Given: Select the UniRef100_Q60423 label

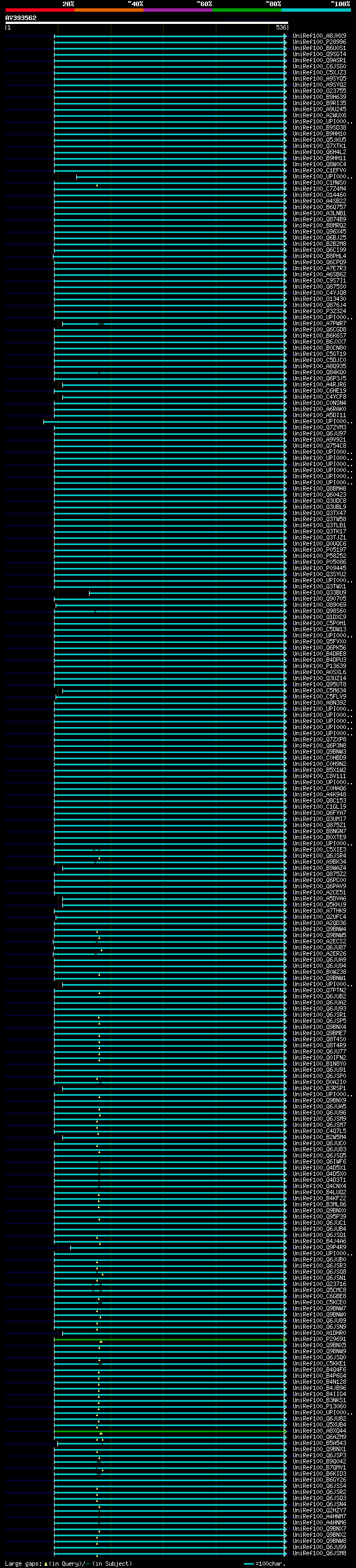Looking at the screenshot, I should click(x=319, y=495).
